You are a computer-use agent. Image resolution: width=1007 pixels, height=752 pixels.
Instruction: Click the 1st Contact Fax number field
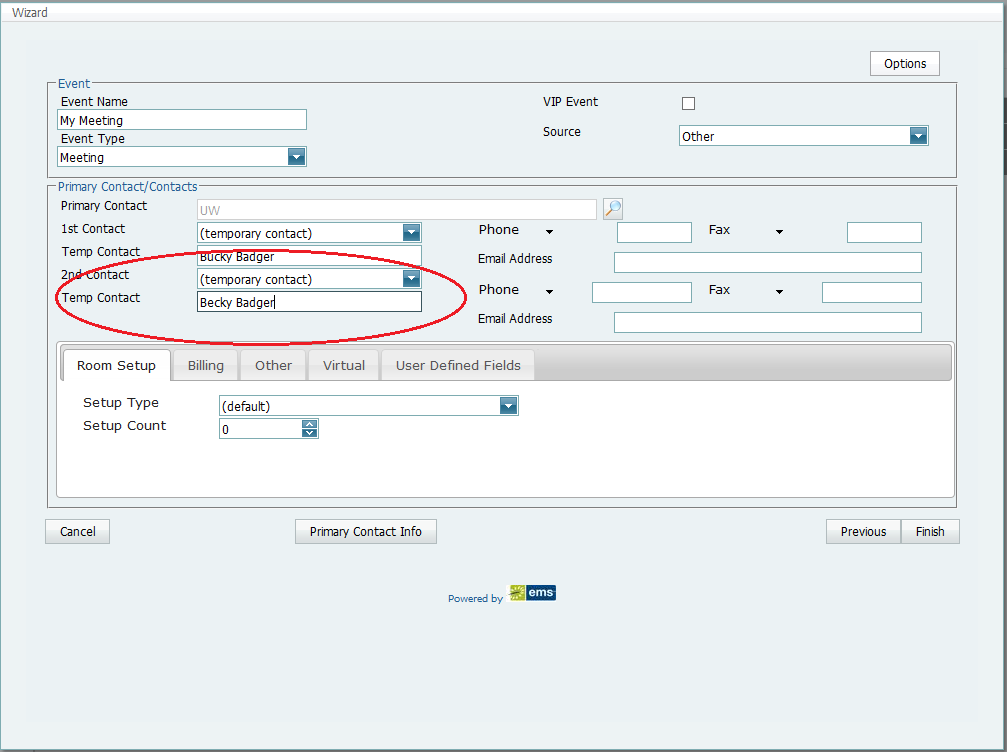tap(884, 232)
